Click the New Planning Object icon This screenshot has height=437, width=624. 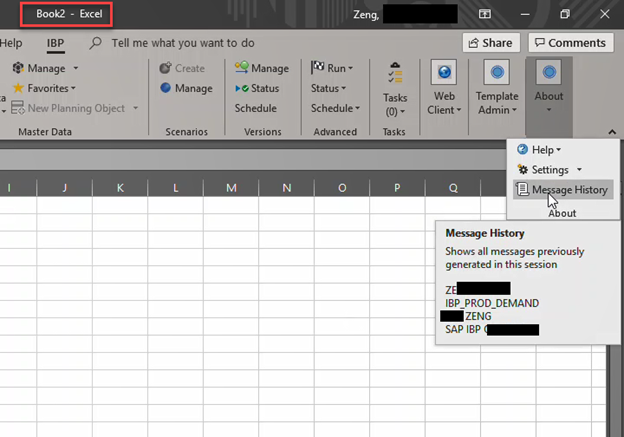tap(18, 108)
